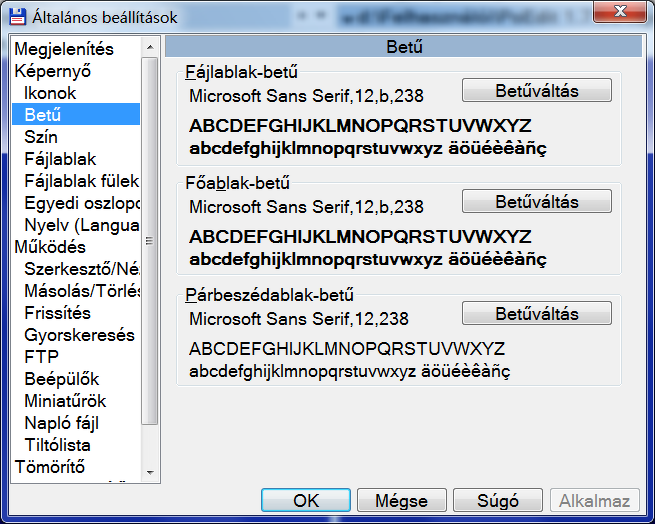655x524 pixels.
Task: Select Napló fájl in the tree
Action: pyautogui.click(x=61, y=423)
